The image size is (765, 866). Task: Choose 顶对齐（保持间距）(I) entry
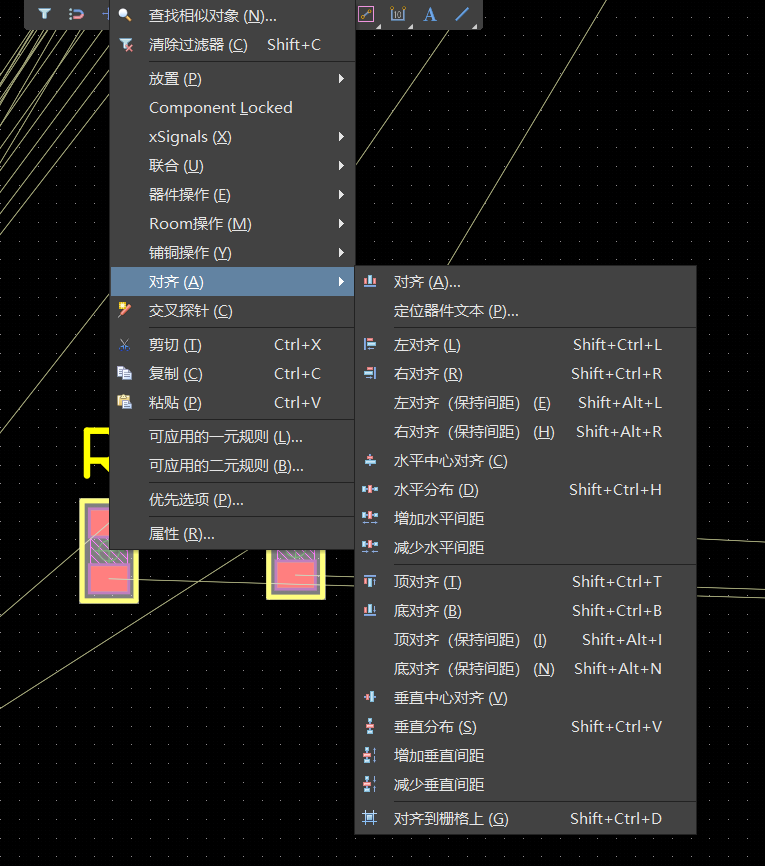click(525, 640)
